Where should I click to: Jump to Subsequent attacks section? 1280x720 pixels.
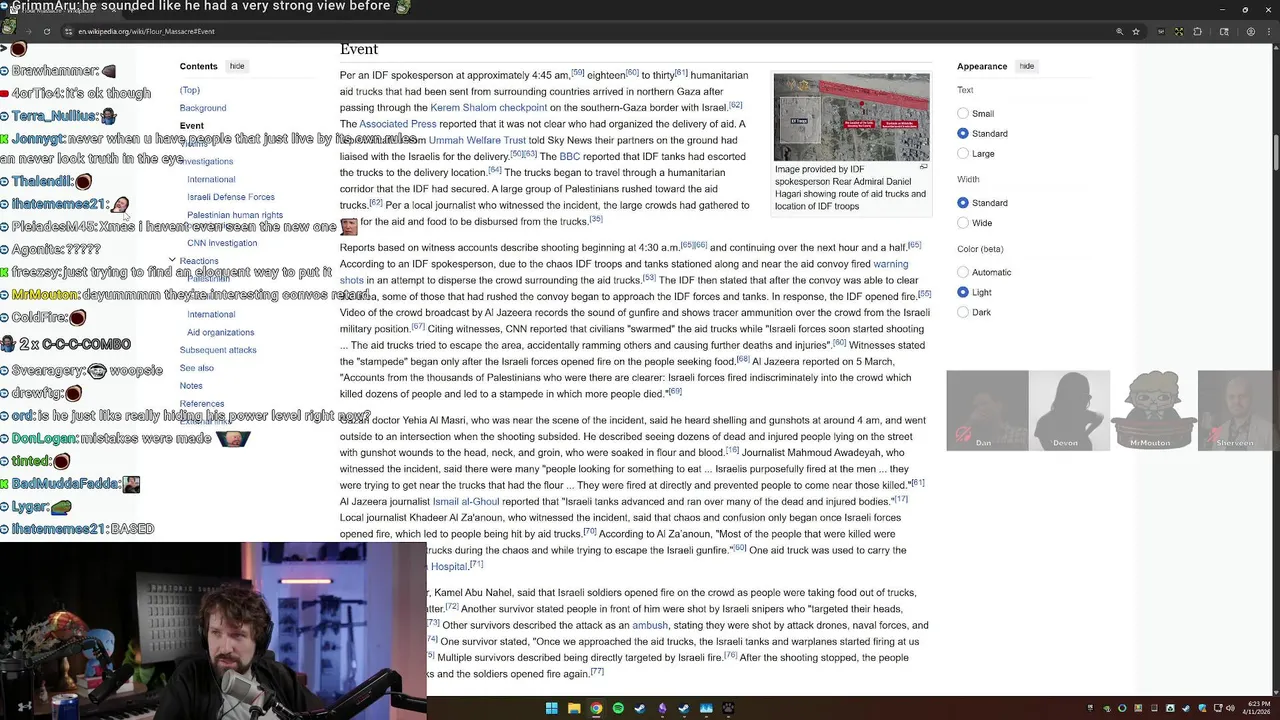pos(218,350)
